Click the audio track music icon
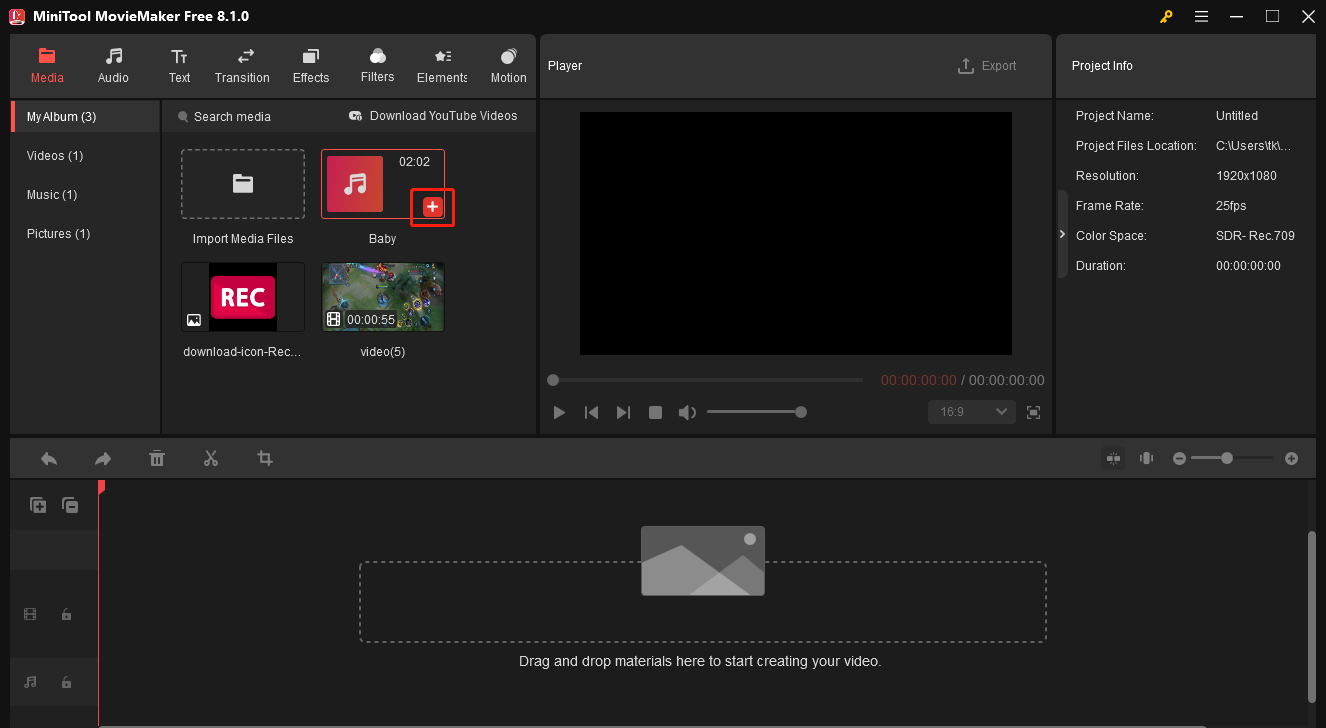The width and height of the screenshot is (1326, 728). click(x=30, y=682)
